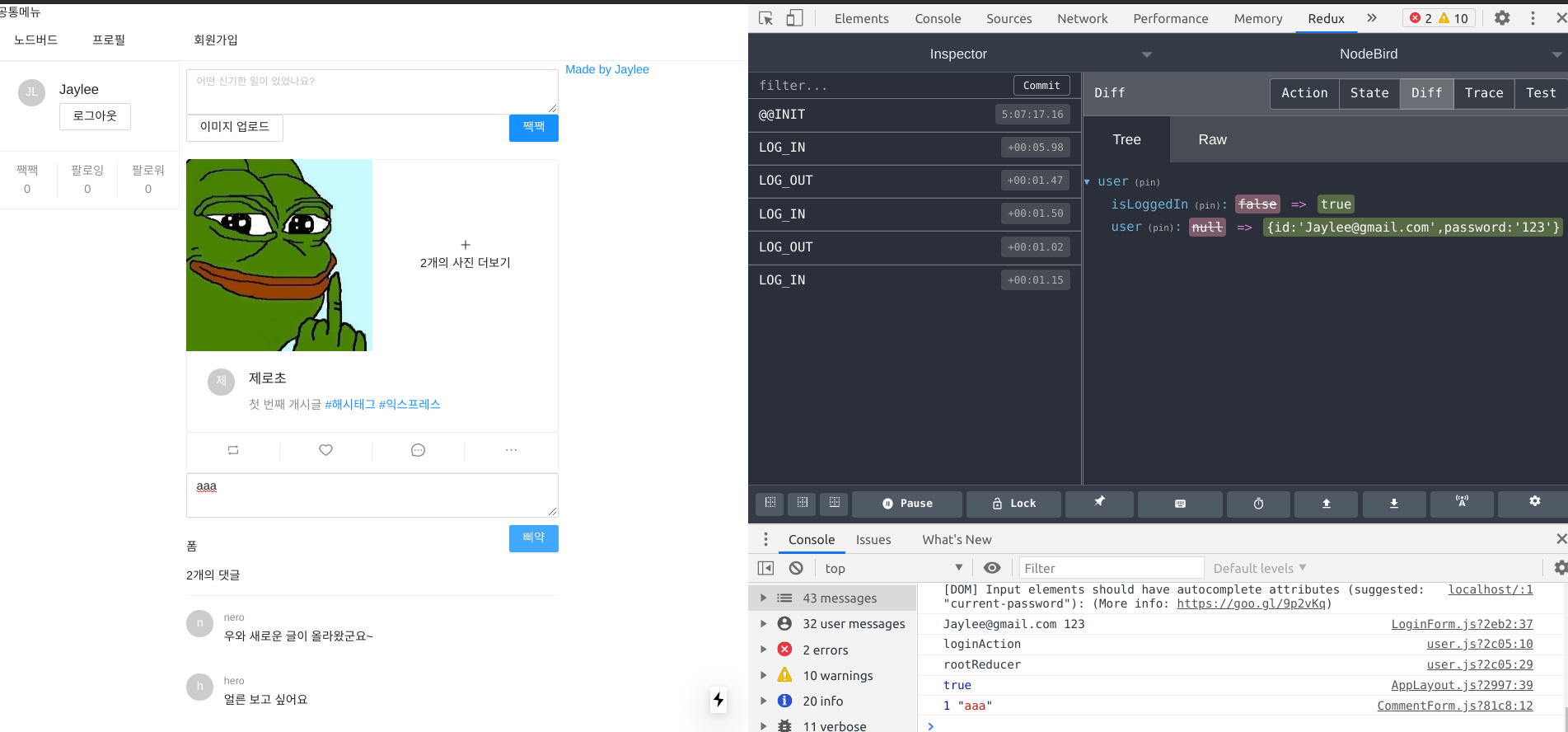Open console settings gear icon
Viewport: 1568px width, 732px height.
(x=1561, y=568)
